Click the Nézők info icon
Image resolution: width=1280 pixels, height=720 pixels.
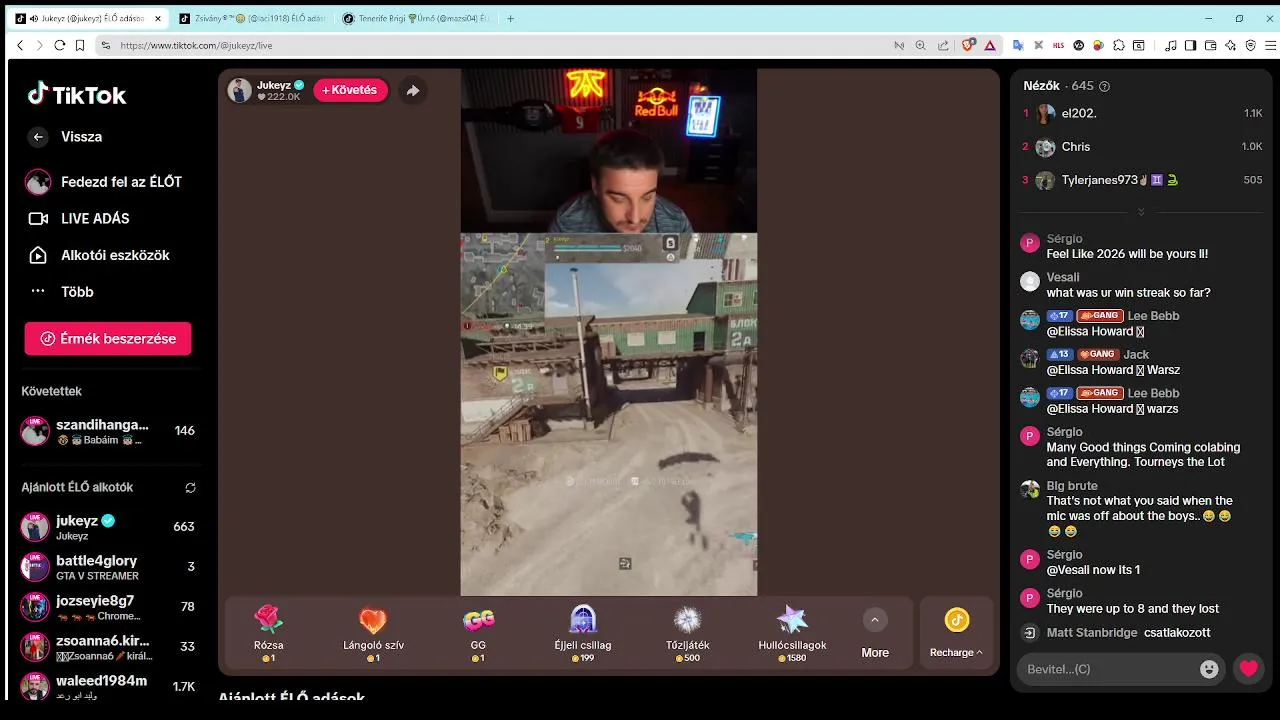click(x=1104, y=87)
